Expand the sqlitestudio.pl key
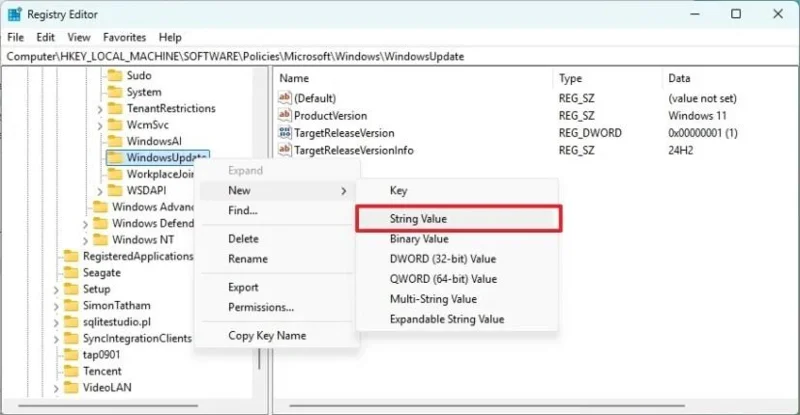 click(x=56, y=323)
